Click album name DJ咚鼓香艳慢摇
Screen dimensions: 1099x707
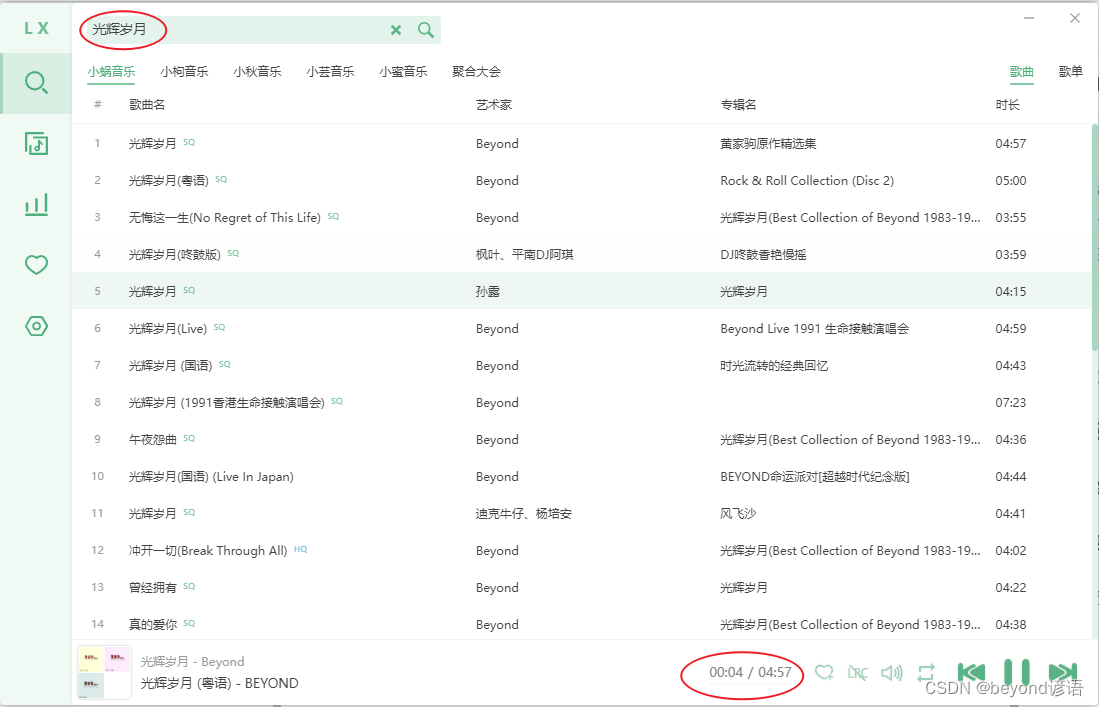[x=763, y=255]
